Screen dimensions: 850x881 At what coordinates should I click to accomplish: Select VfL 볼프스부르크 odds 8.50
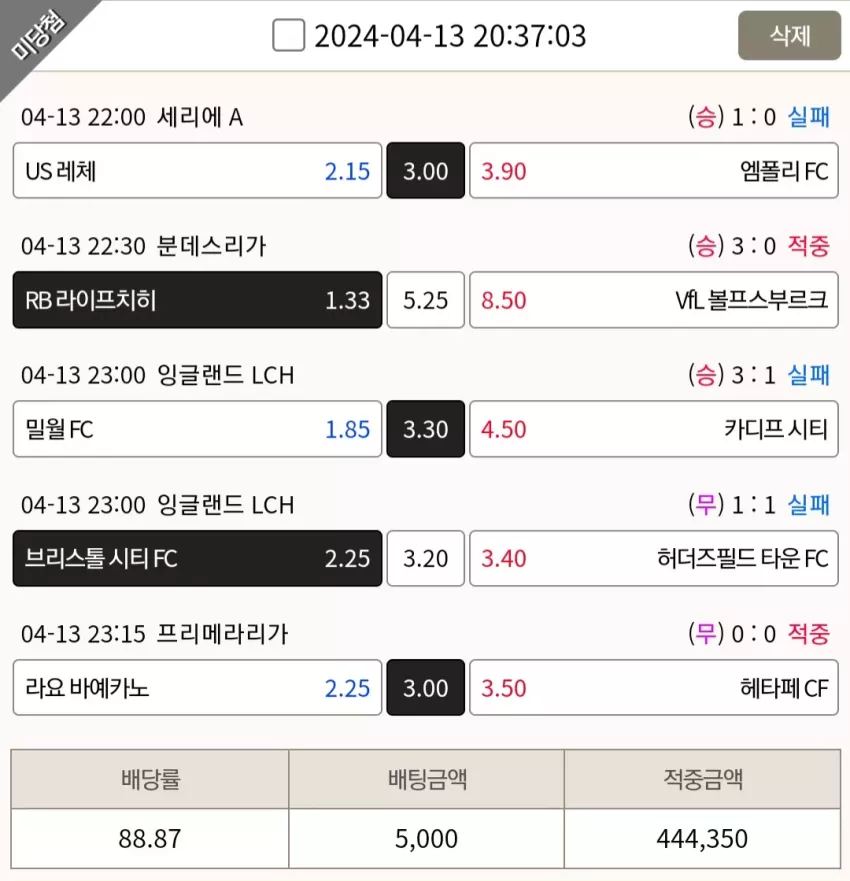pyautogui.click(x=654, y=299)
